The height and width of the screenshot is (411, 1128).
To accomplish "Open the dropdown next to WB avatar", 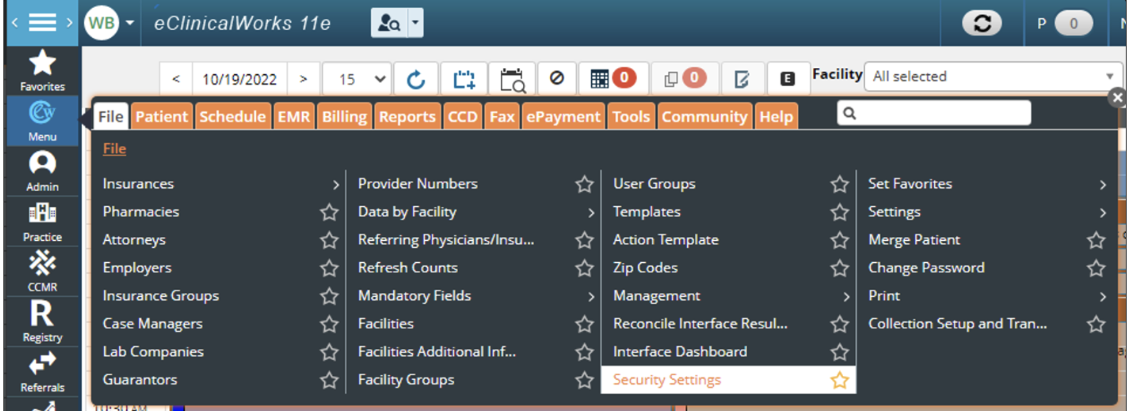I will [x=129, y=22].
